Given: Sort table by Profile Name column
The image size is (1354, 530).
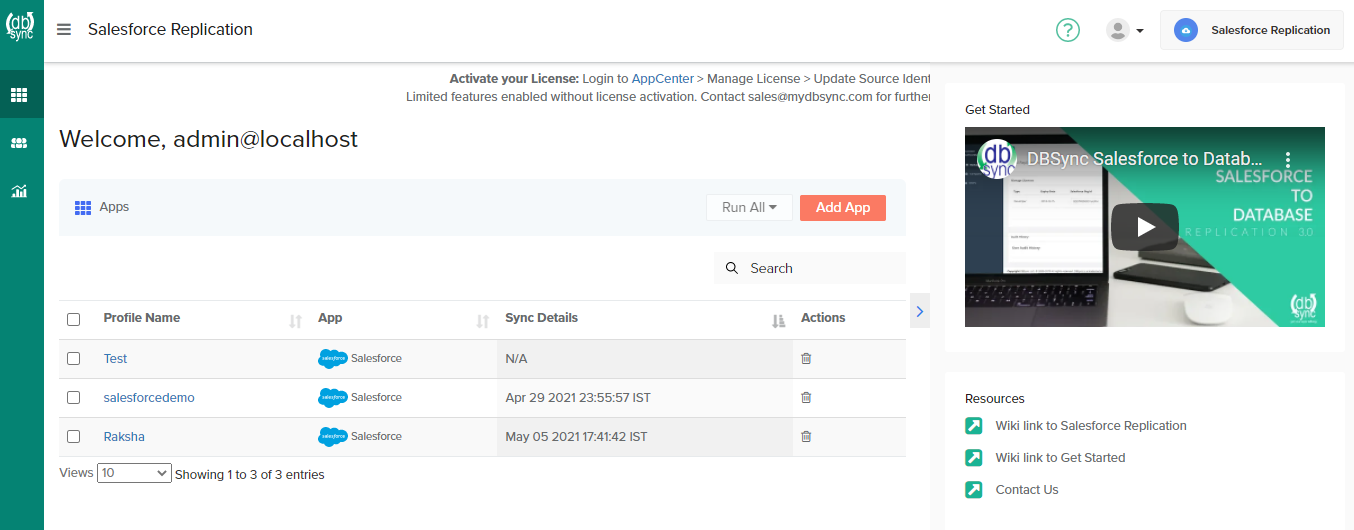Looking at the screenshot, I should tap(295, 321).
